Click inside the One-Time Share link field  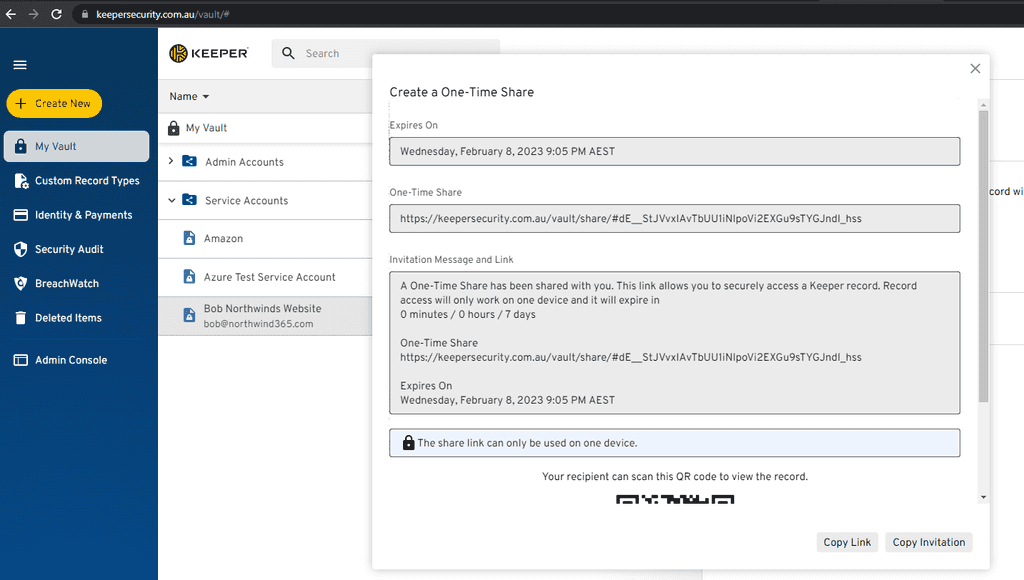(x=674, y=218)
